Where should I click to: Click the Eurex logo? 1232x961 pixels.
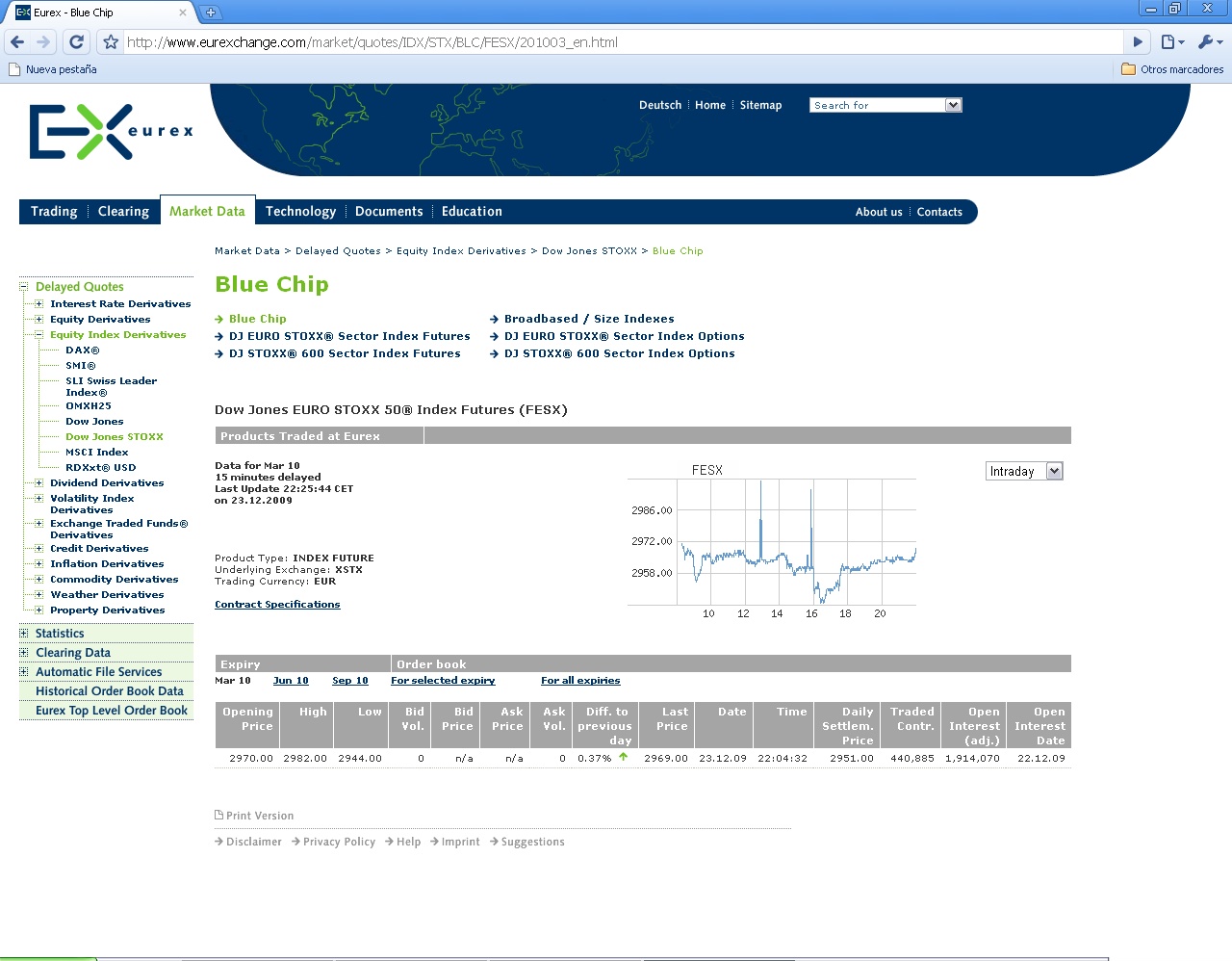click(x=110, y=132)
